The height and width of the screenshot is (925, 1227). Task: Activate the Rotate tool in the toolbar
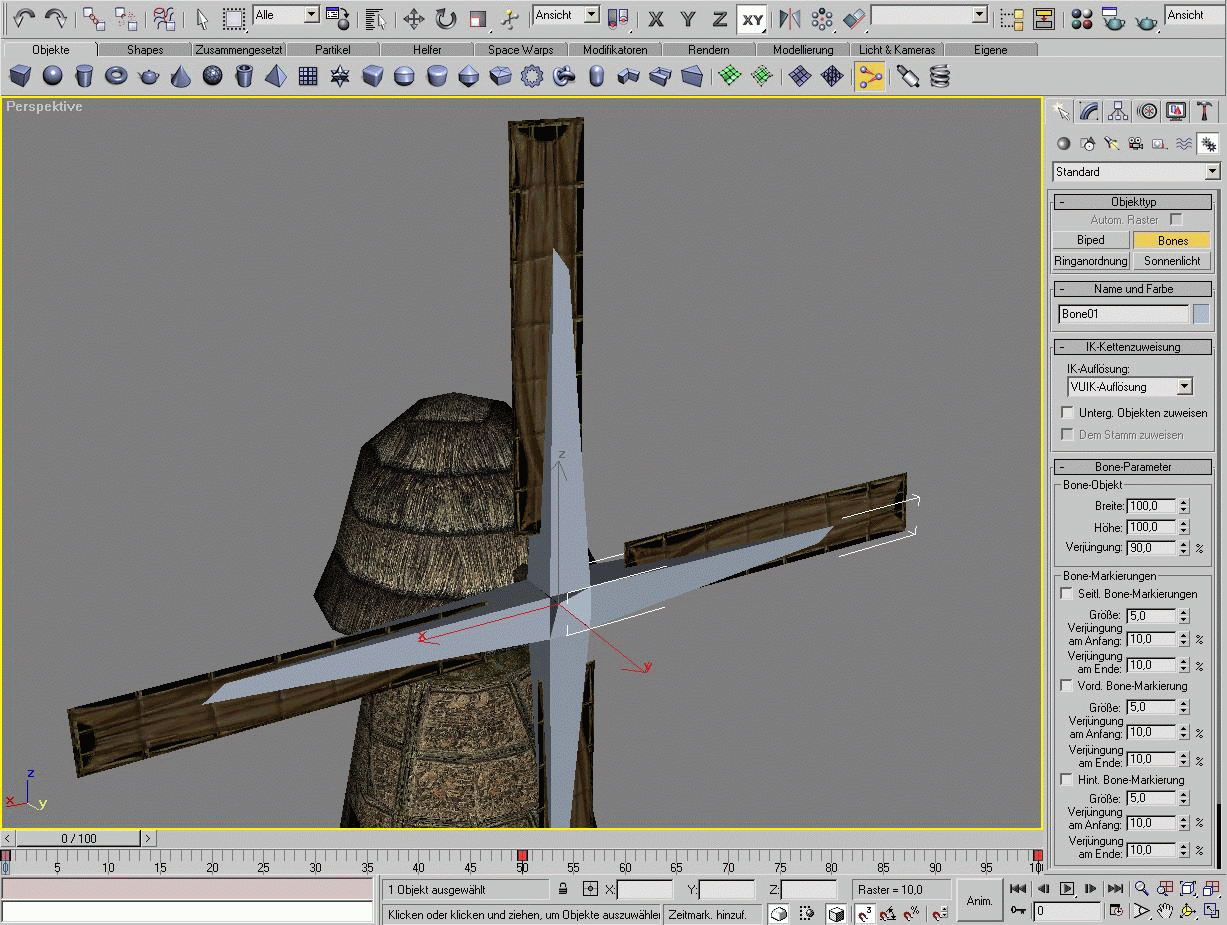(446, 18)
